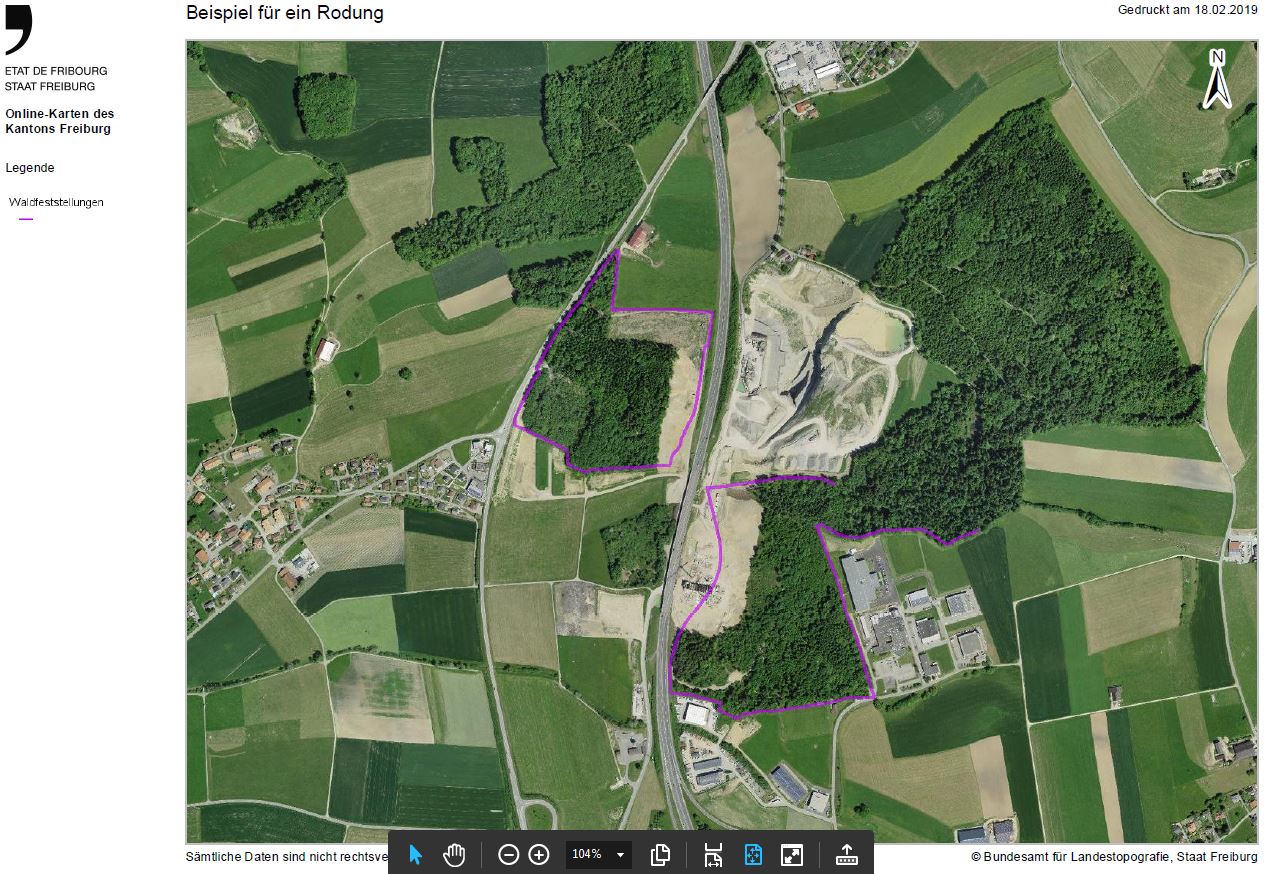1268x874 pixels.
Task: Click the zoom in plus button
Action: pyautogui.click(x=539, y=855)
